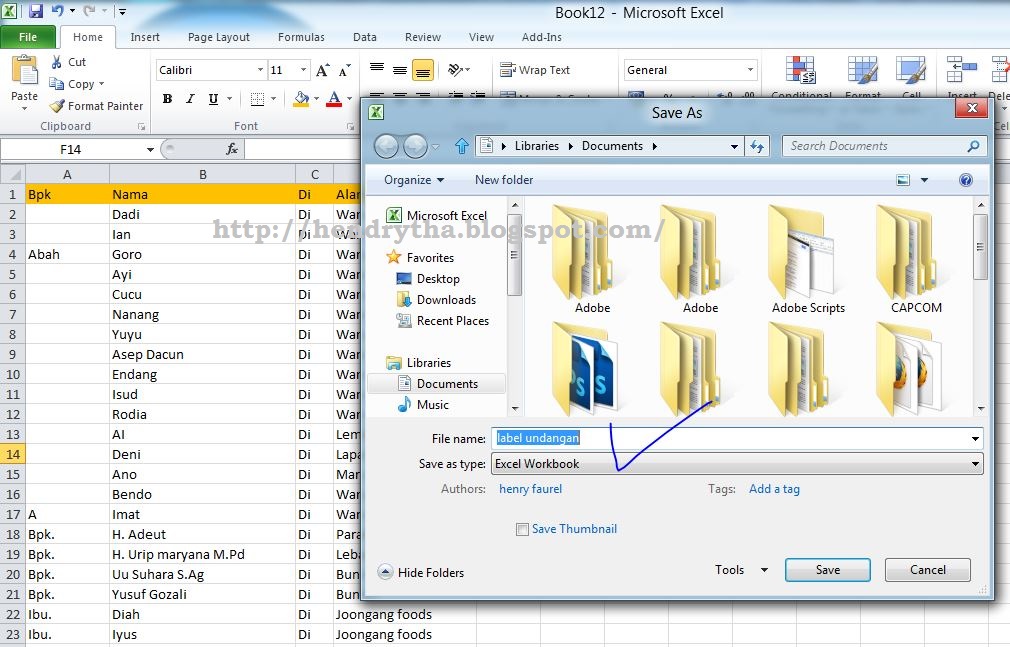Apply red Font Color

tap(334, 99)
